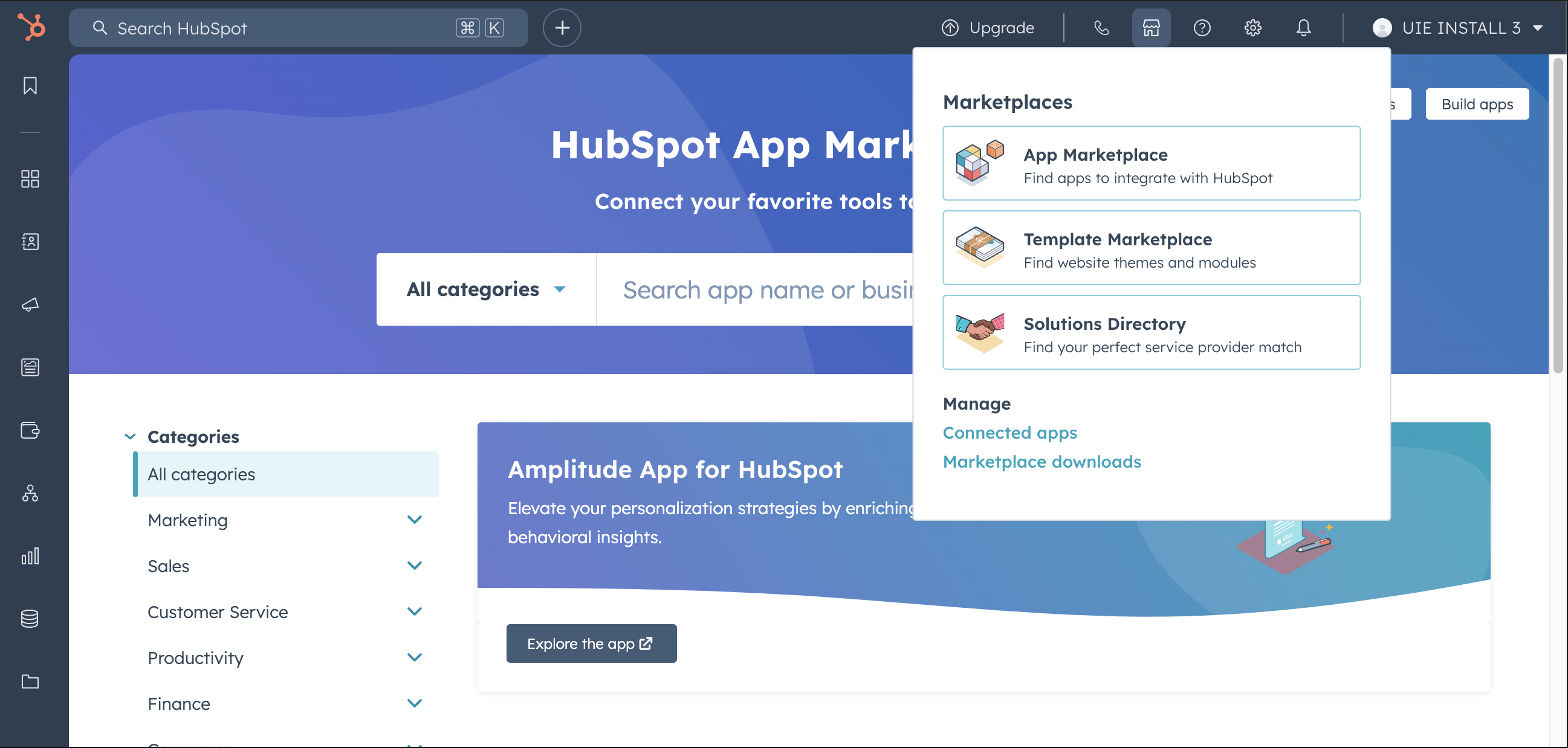Select App Marketplace from Marketplaces menu
The image size is (1568, 748).
[1151, 163]
